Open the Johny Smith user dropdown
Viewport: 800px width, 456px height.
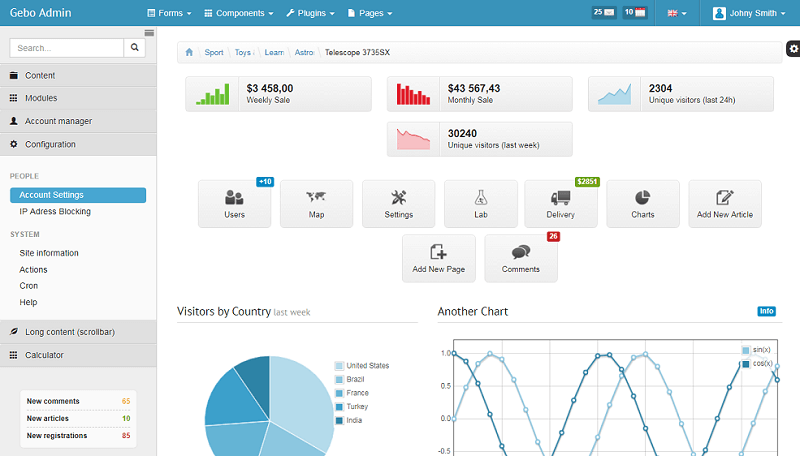(x=749, y=13)
